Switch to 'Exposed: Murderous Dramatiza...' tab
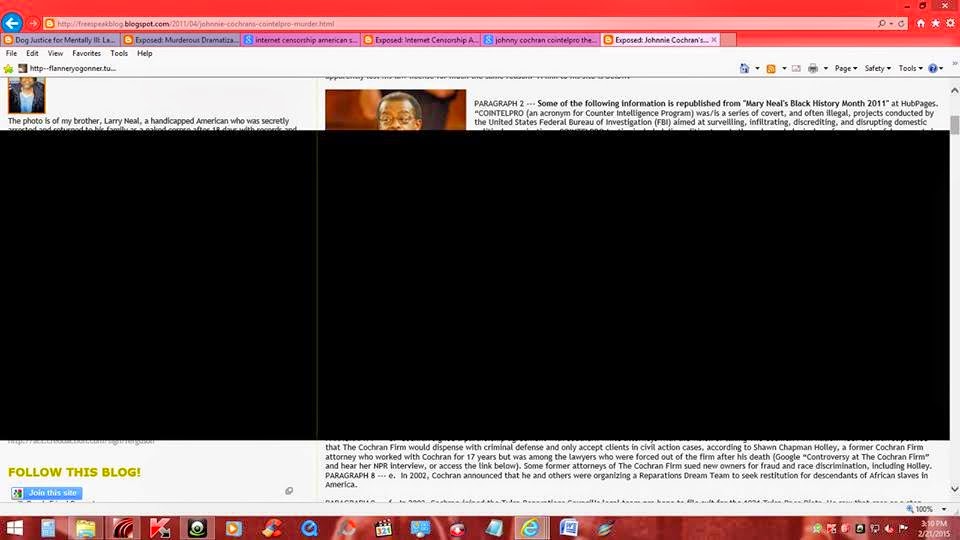 point(181,40)
